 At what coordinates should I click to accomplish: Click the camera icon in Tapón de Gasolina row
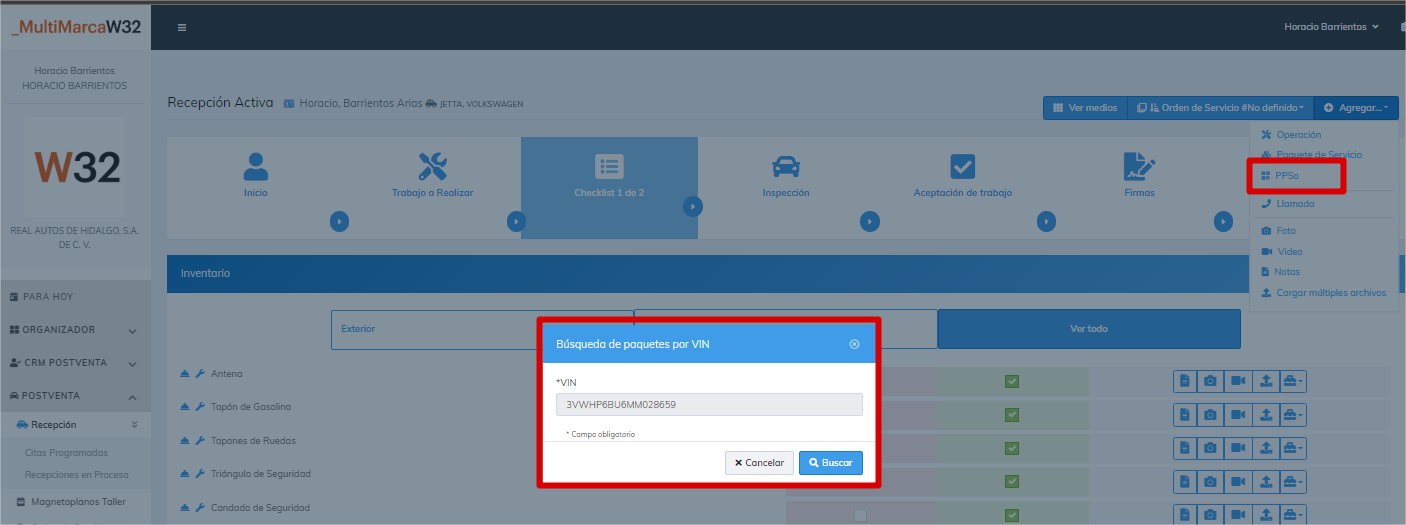[x=1210, y=415]
